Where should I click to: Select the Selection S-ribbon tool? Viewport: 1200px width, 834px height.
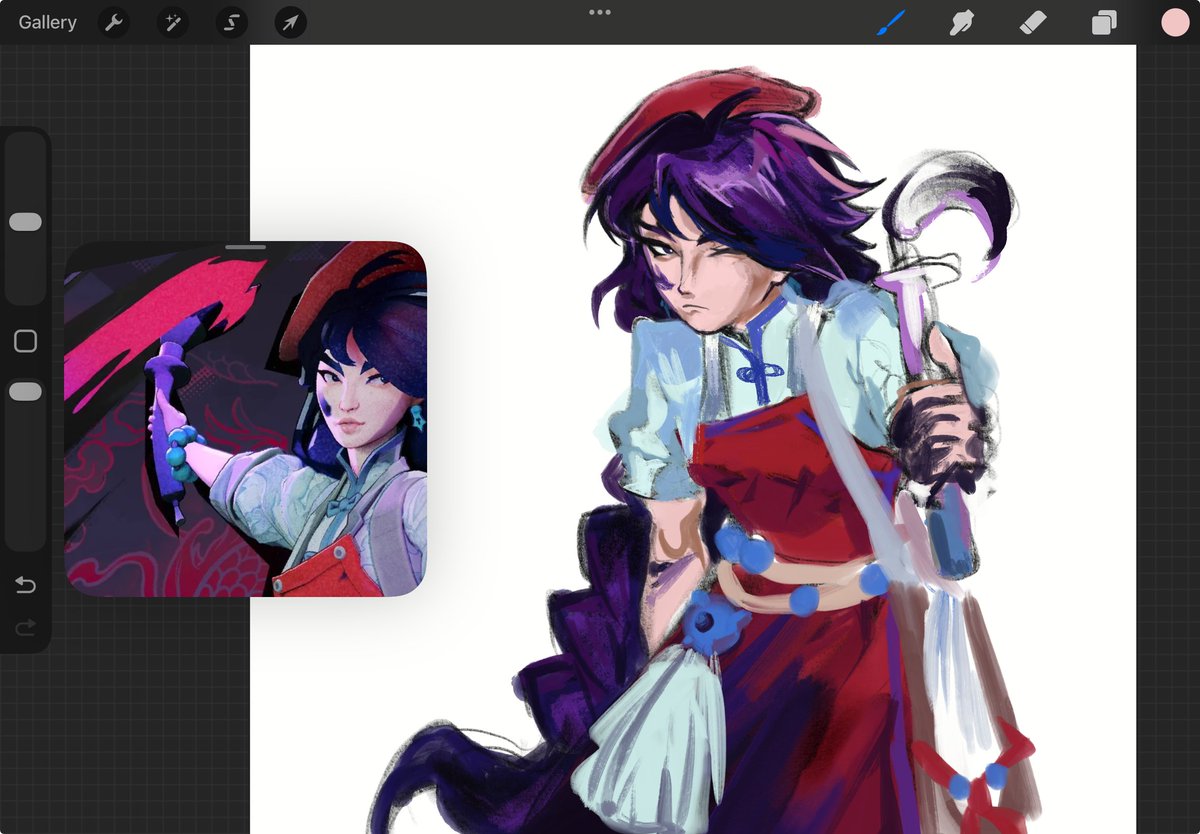pos(231,22)
